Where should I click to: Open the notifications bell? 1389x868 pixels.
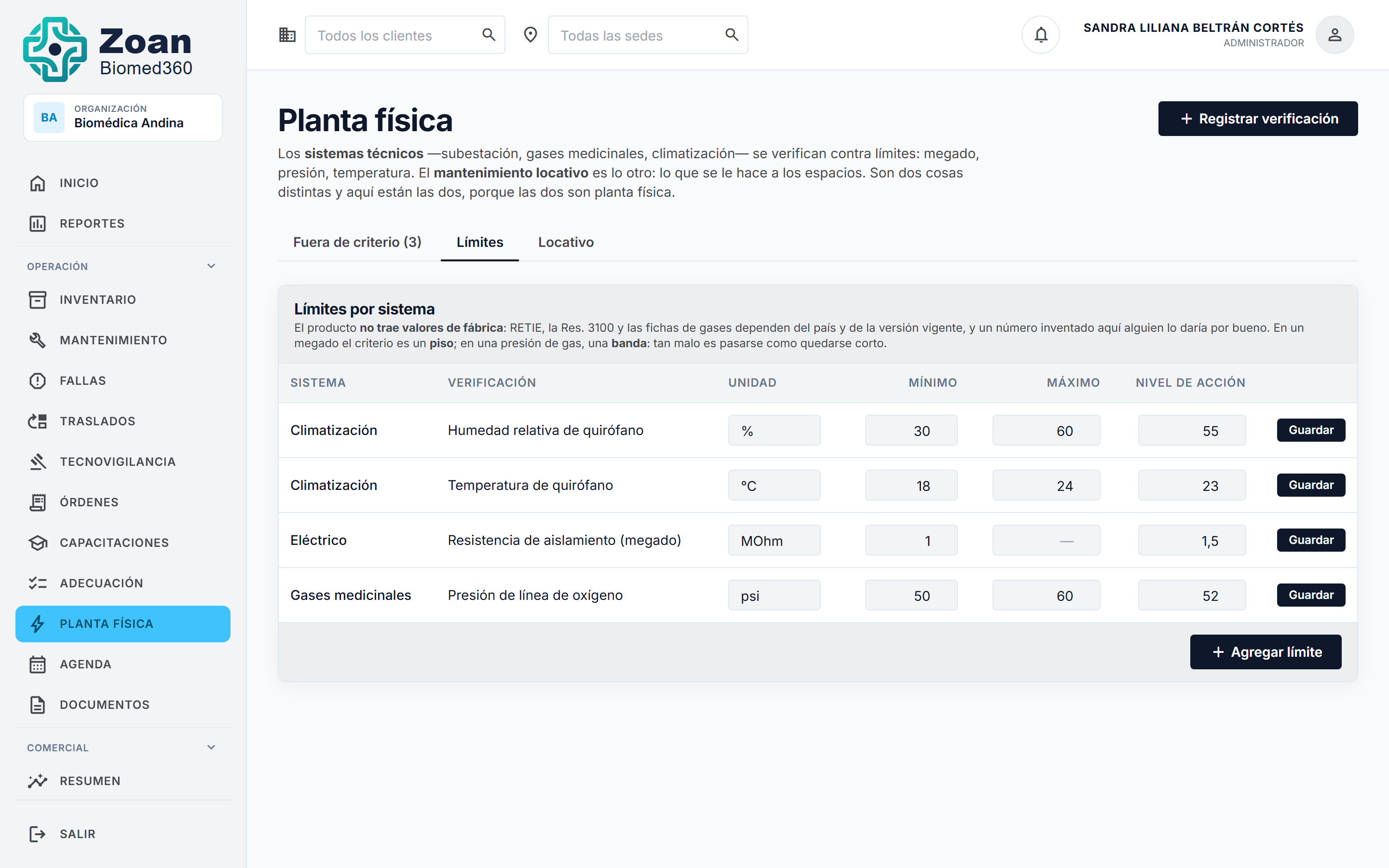click(x=1040, y=35)
